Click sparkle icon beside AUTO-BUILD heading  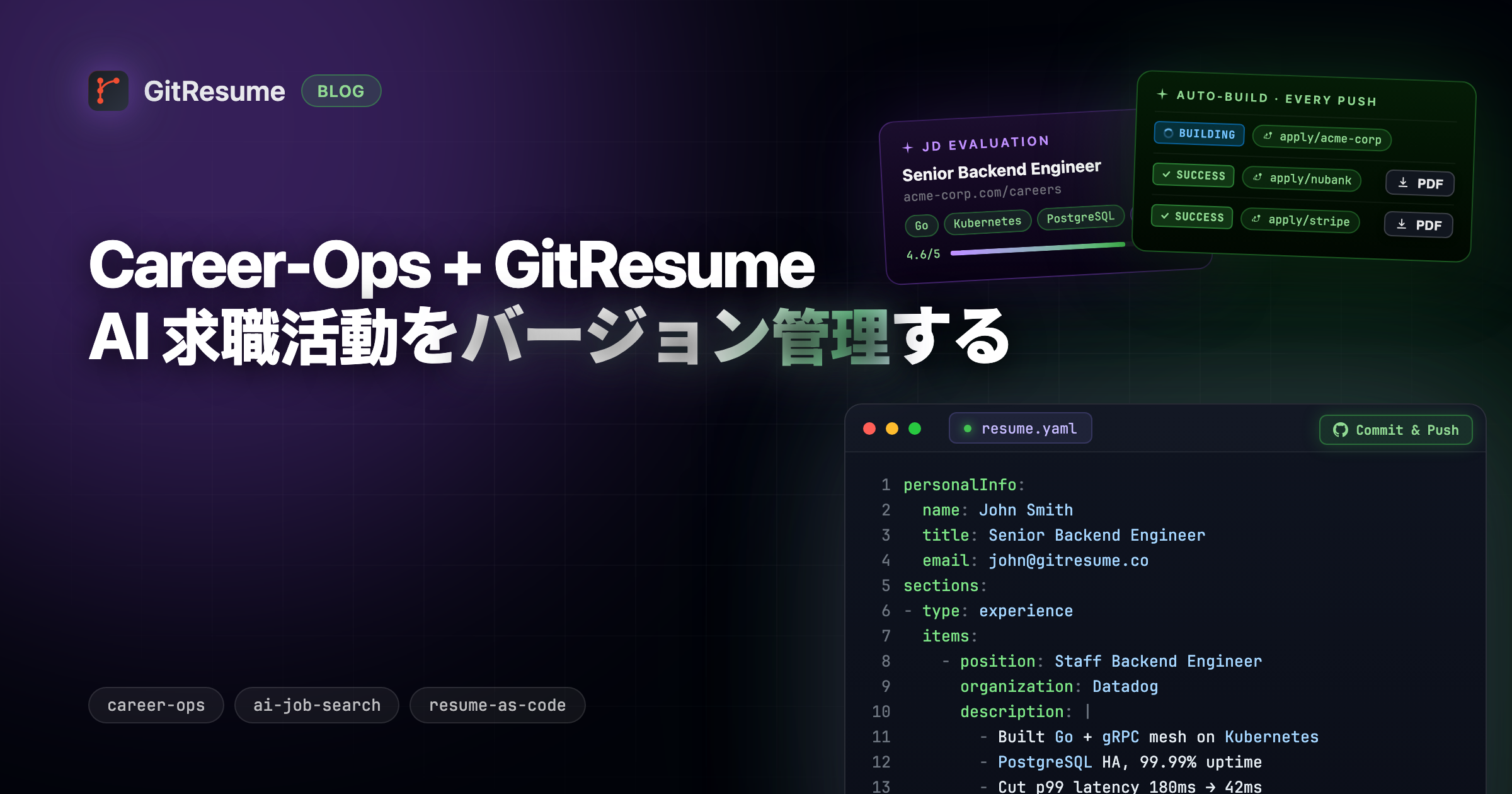(1162, 94)
